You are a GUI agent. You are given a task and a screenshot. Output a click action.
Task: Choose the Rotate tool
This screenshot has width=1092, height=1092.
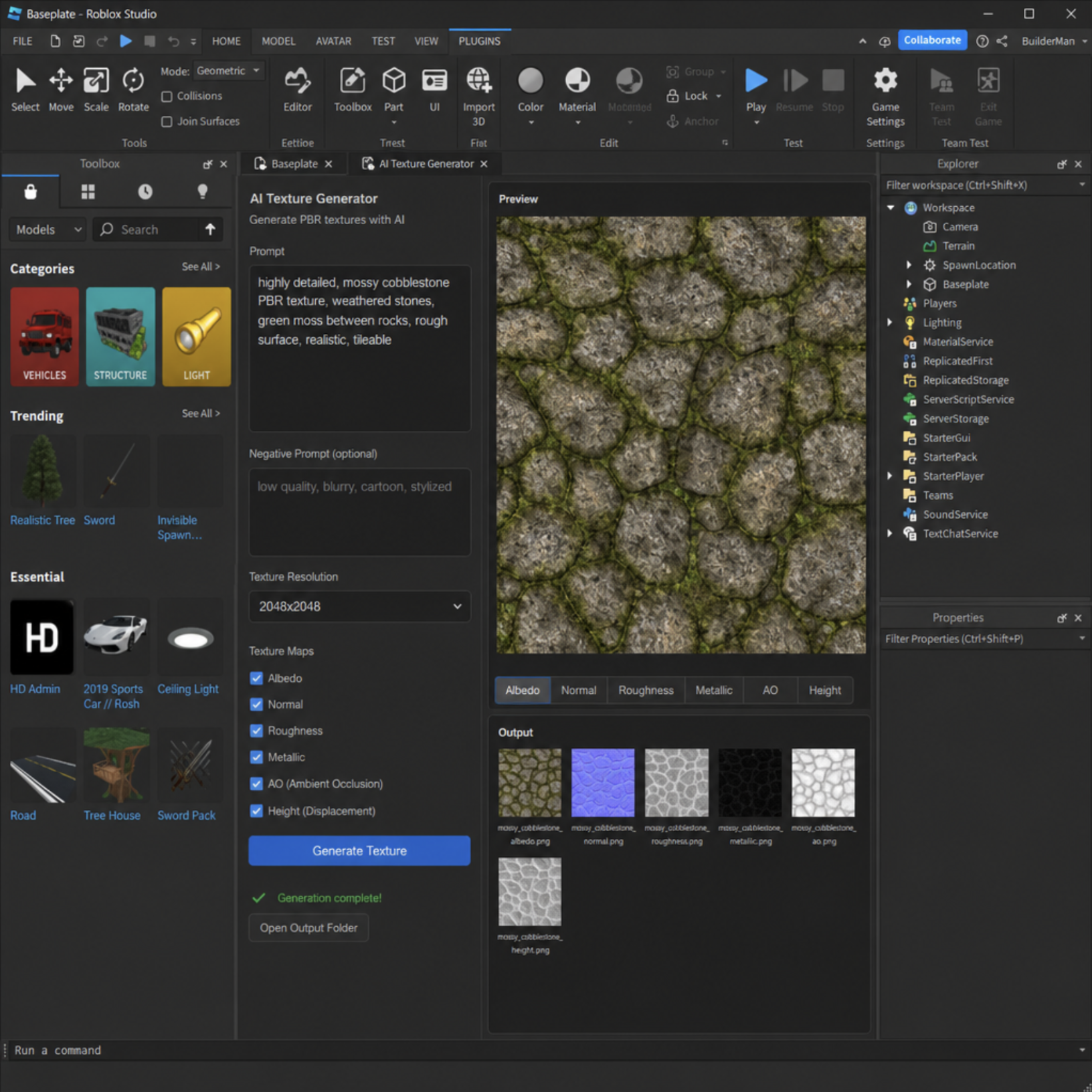[x=133, y=90]
